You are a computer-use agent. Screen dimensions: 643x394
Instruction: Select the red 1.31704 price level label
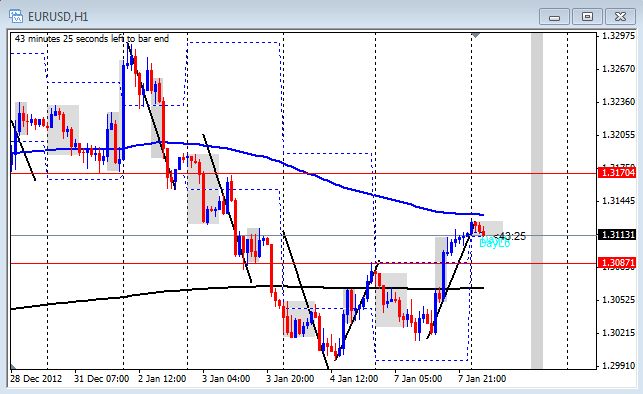(617, 173)
